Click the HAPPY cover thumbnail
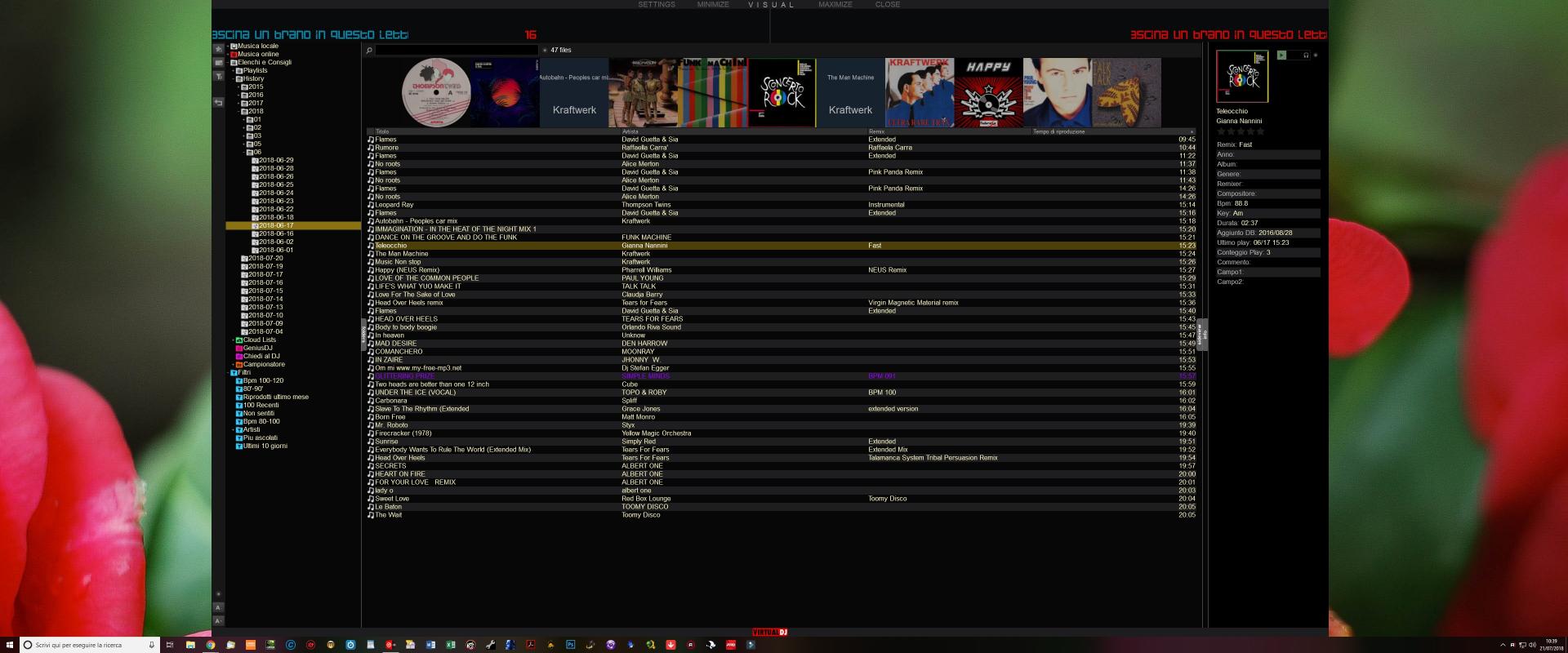This screenshot has height=653, width=1568. click(x=988, y=92)
